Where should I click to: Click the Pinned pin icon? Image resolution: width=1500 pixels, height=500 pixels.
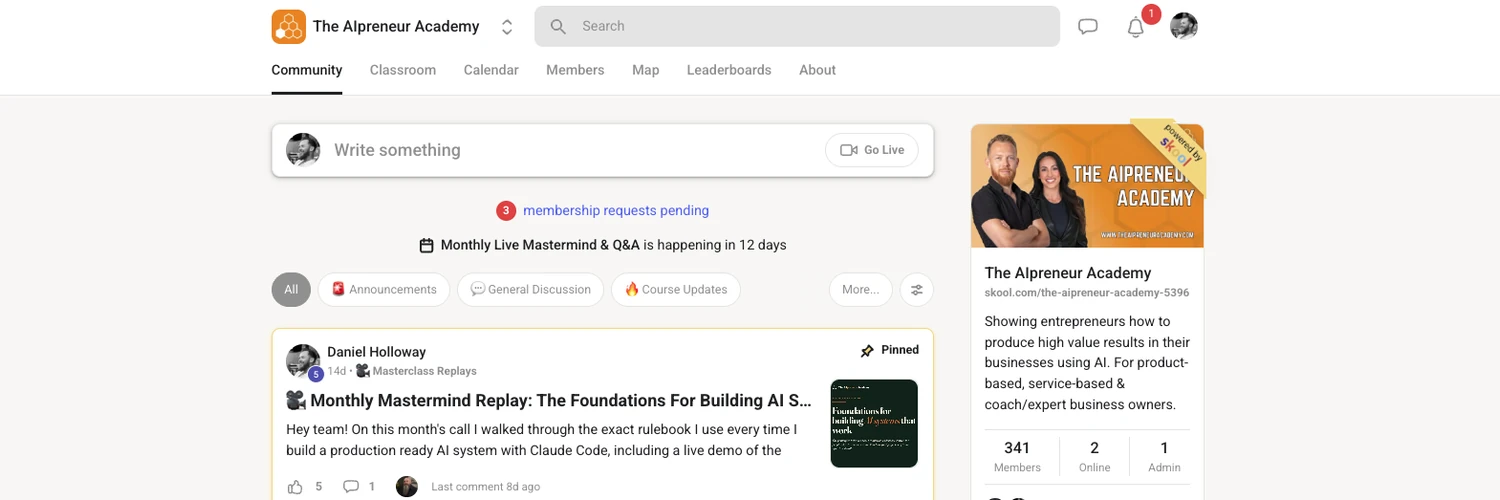point(867,351)
